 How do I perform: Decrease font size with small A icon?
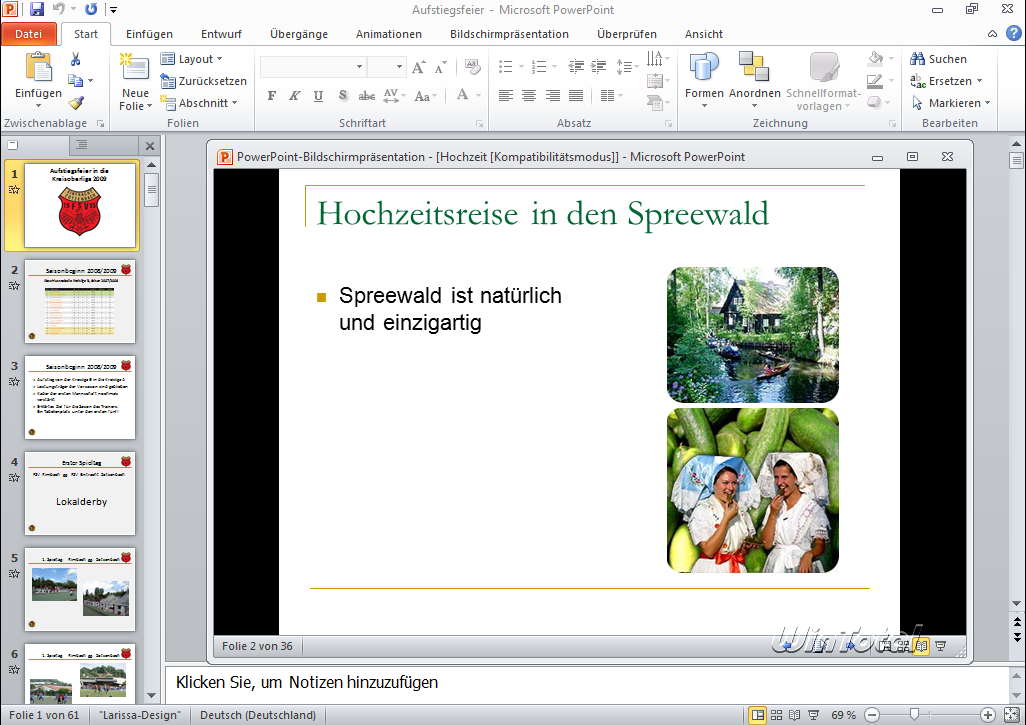point(440,67)
